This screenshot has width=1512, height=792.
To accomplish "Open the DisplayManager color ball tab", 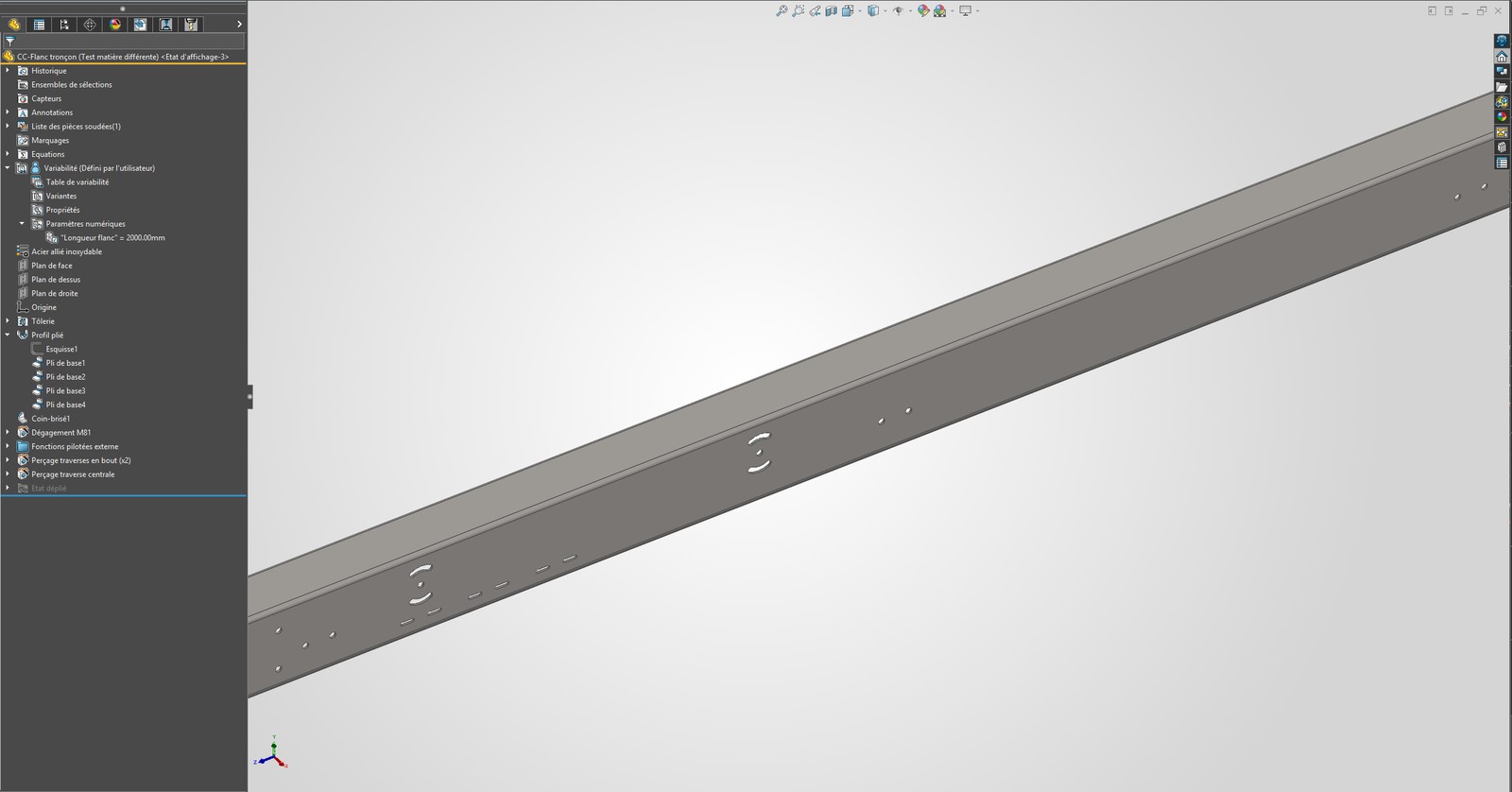I will (115, 25).
